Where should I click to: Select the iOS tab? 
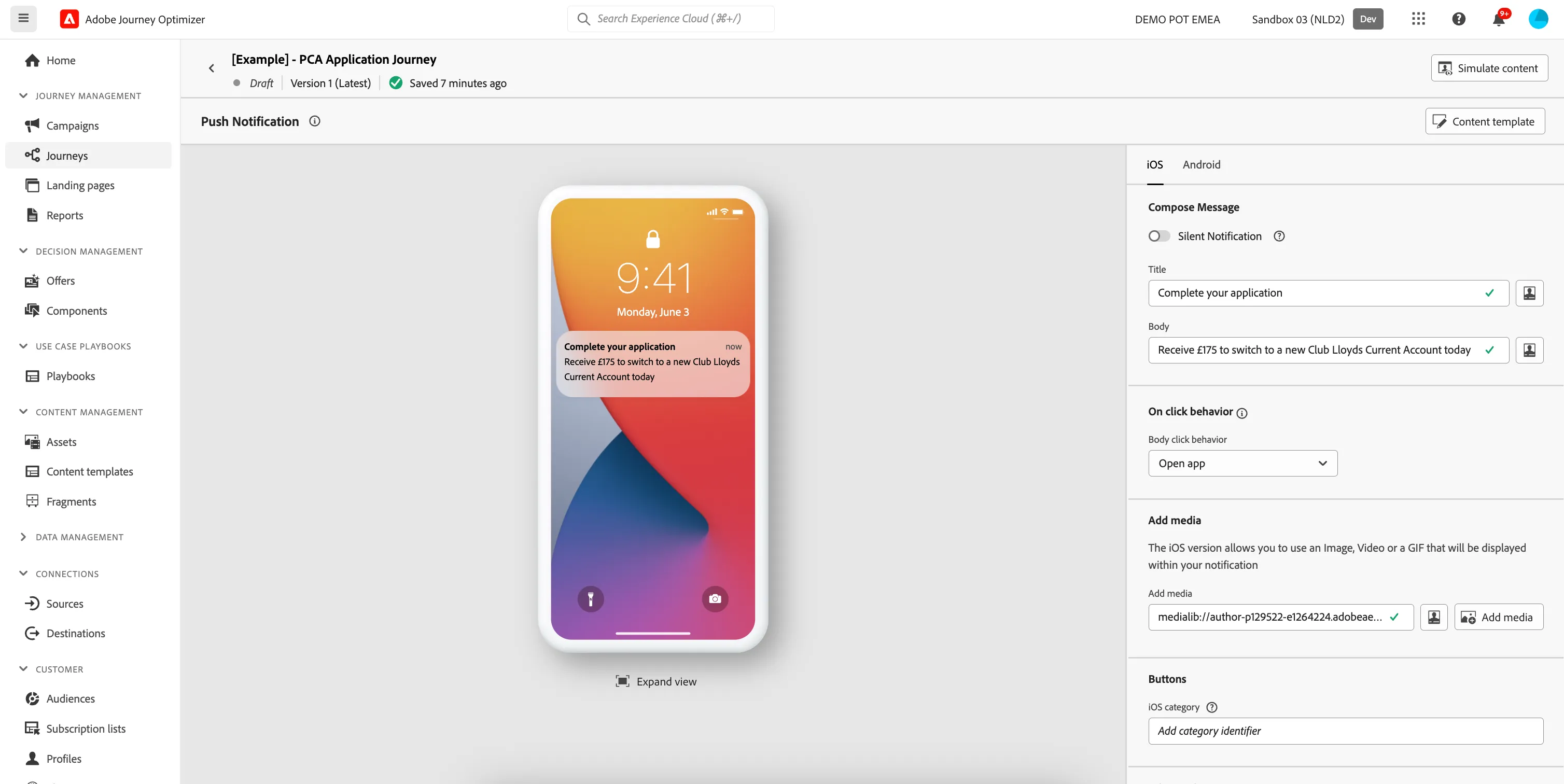(x=1154, y=164)
